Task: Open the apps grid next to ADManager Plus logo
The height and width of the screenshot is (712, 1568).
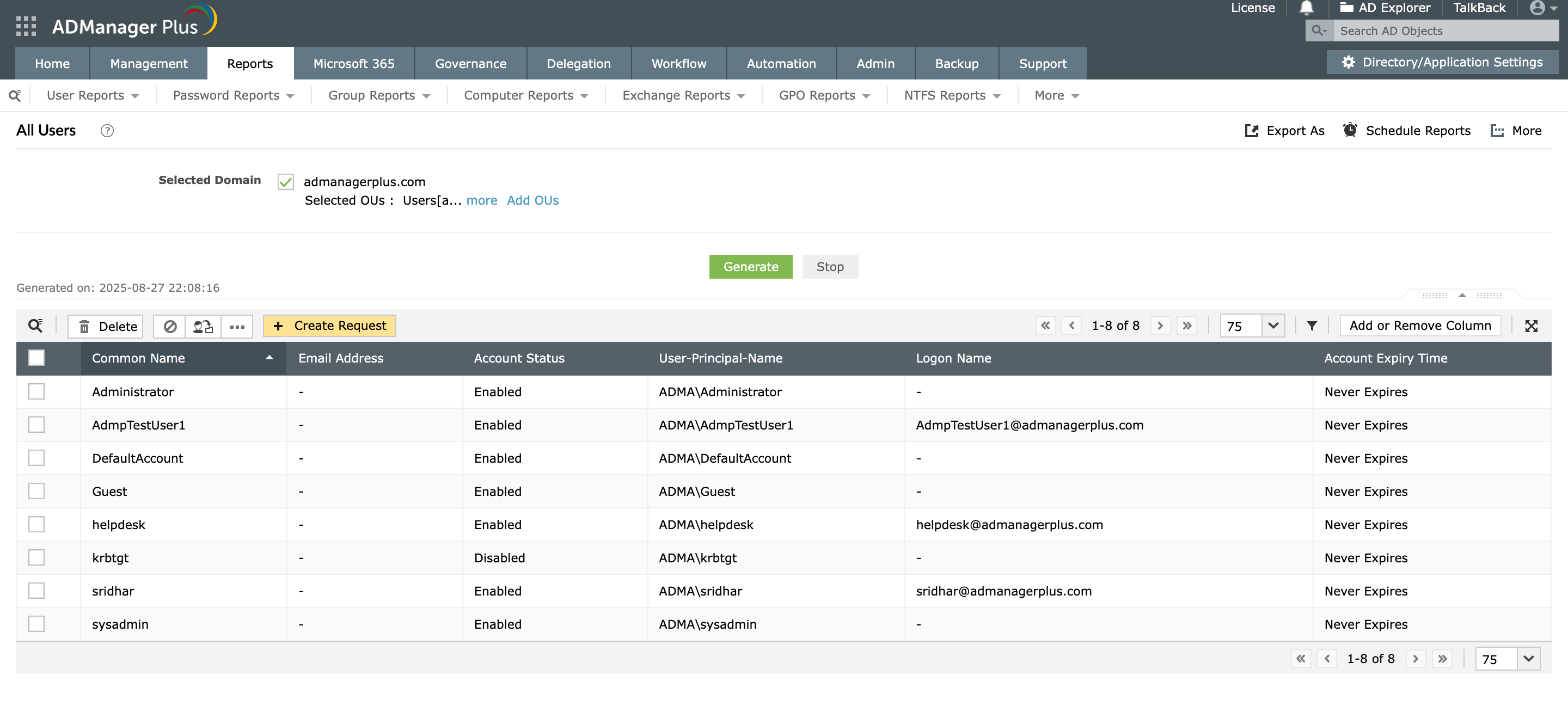Action: [26, 26]
